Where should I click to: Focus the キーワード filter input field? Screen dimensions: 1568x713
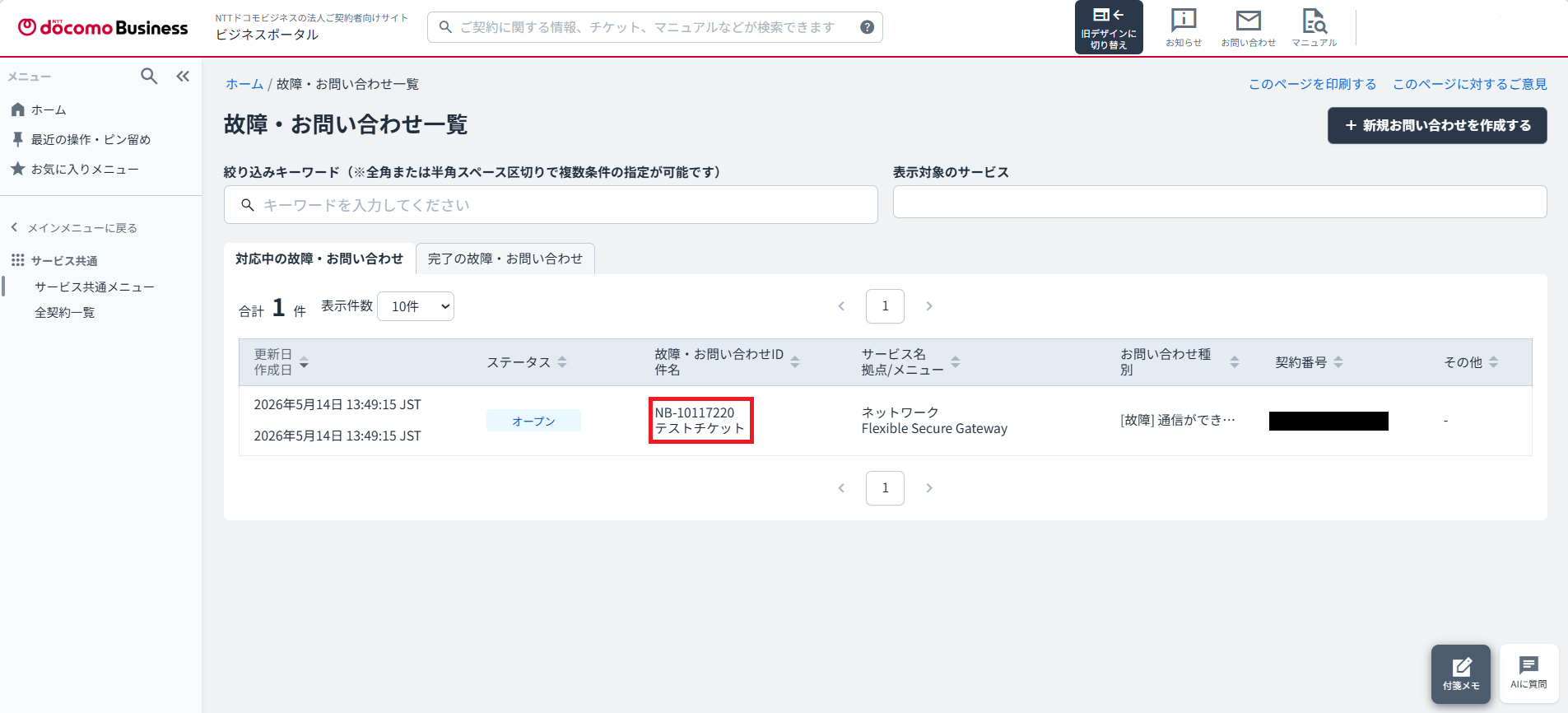point(551,205)
